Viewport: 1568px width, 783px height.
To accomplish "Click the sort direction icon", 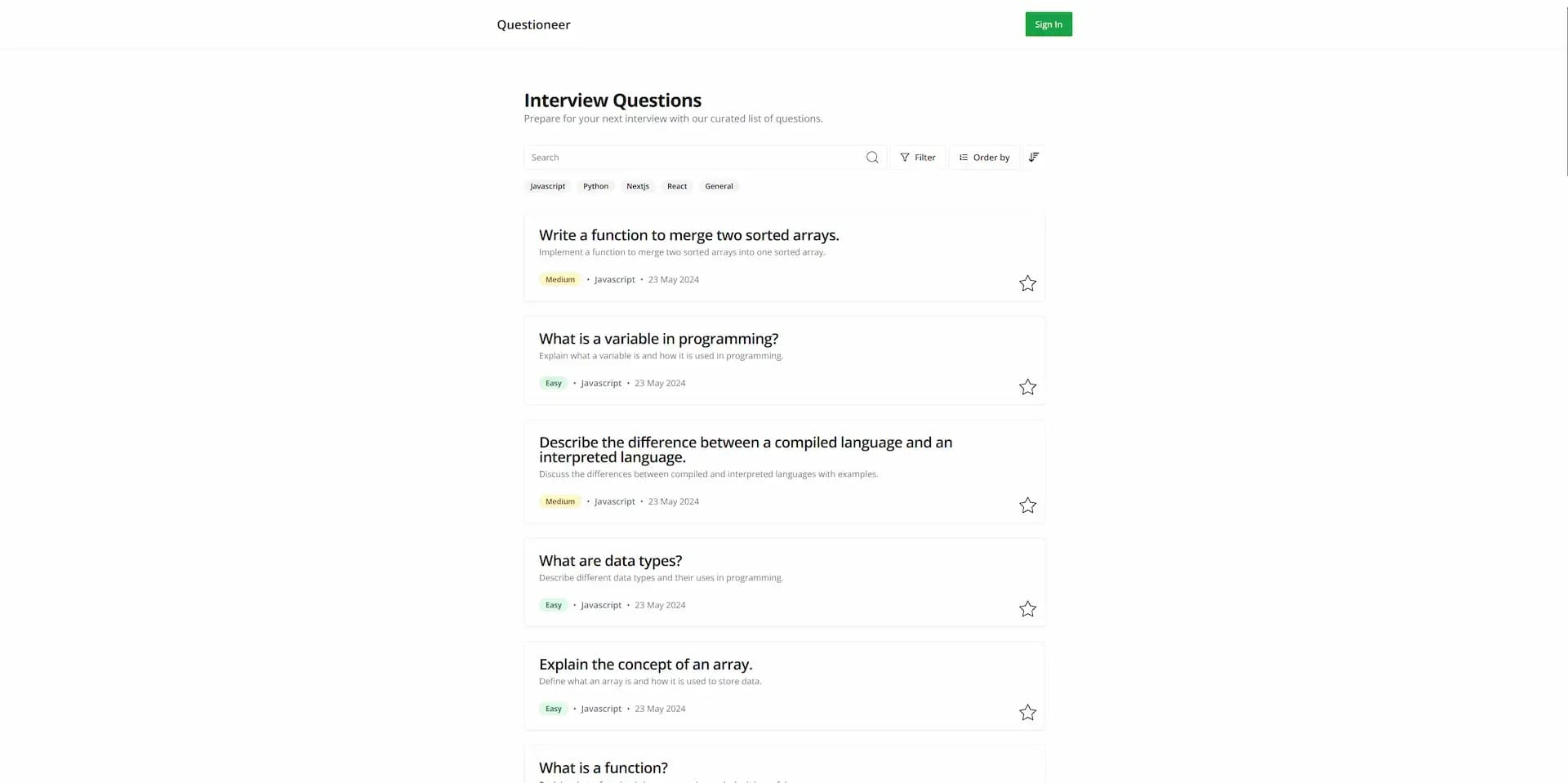I will tap(1034, 158).
